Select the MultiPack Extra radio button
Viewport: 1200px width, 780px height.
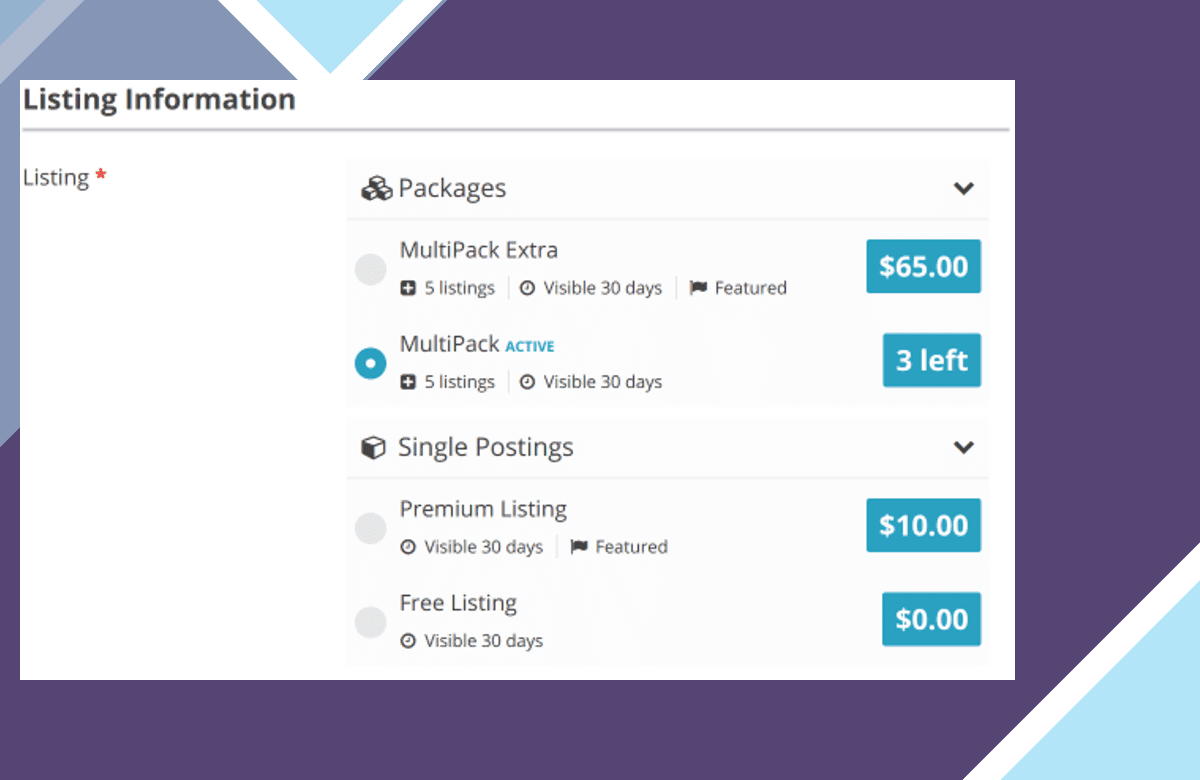371,268
